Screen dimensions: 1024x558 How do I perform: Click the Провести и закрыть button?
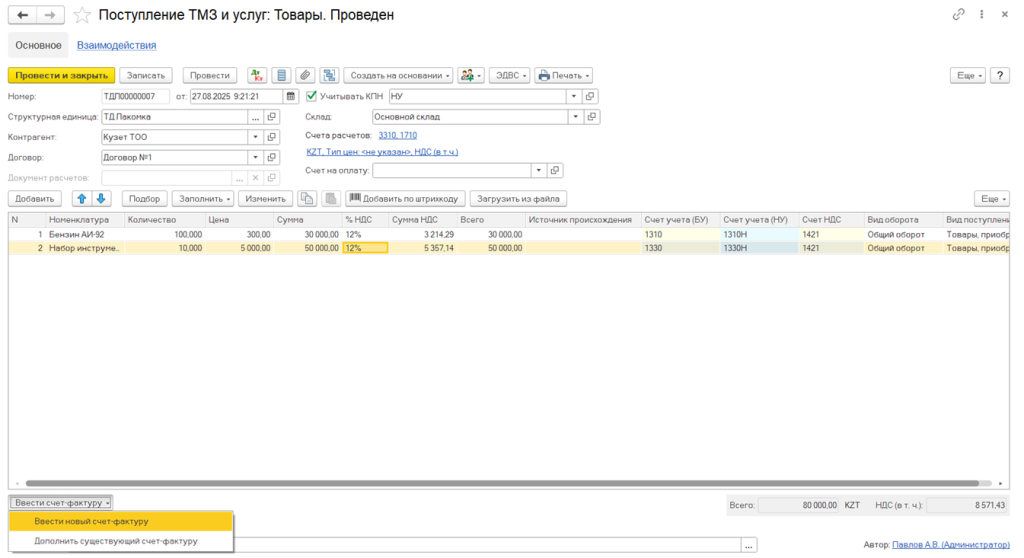click(60, 75)
